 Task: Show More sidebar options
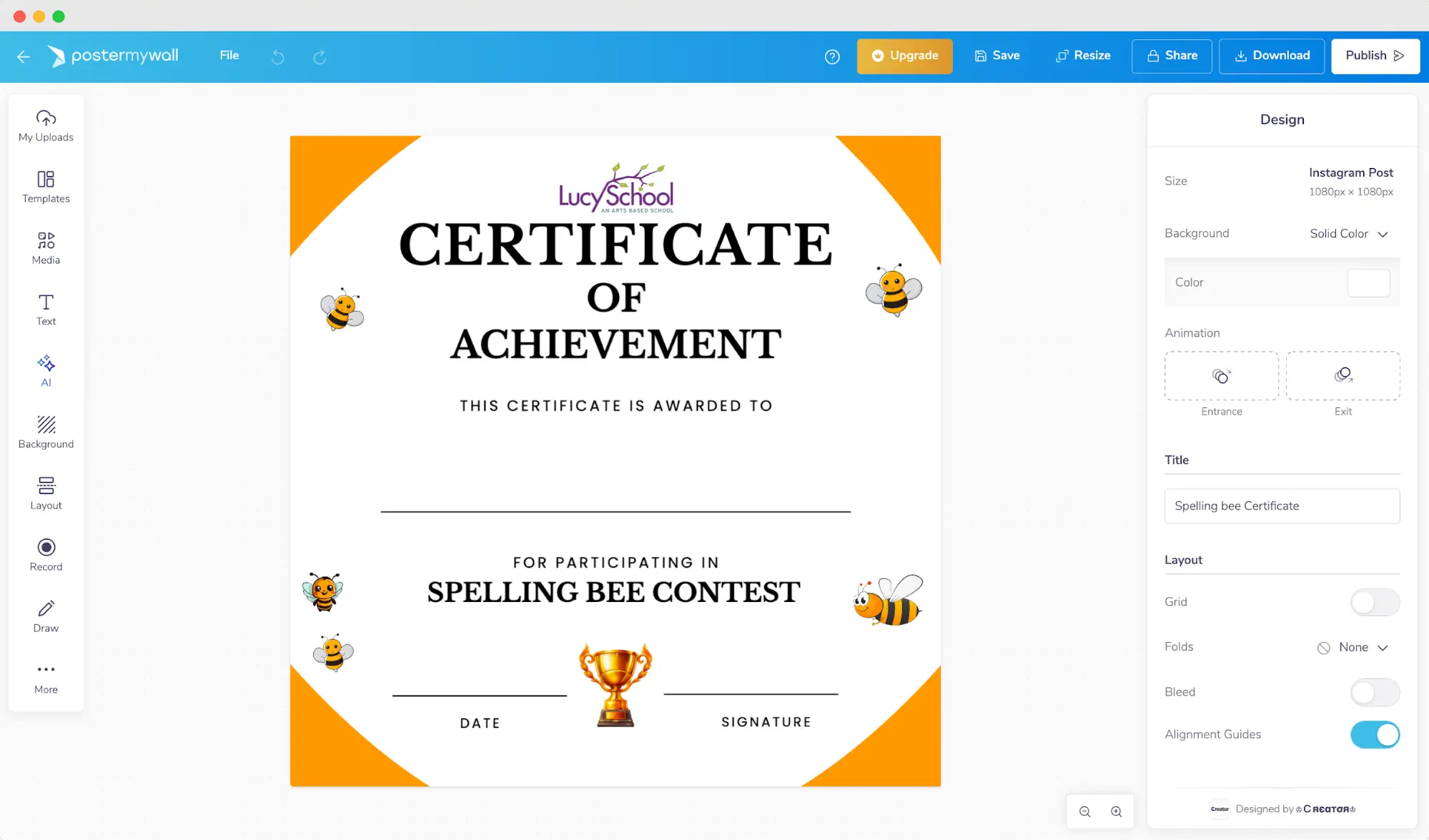point(46,678)
